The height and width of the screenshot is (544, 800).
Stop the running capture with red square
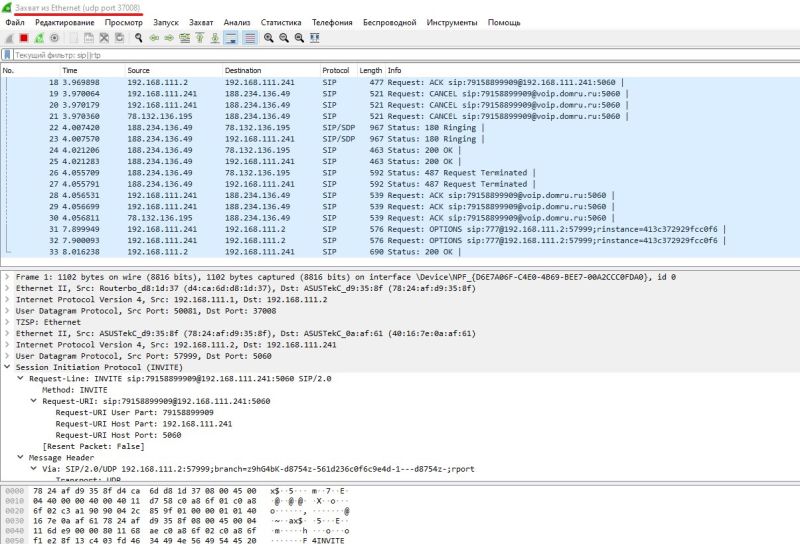(24, 38)
